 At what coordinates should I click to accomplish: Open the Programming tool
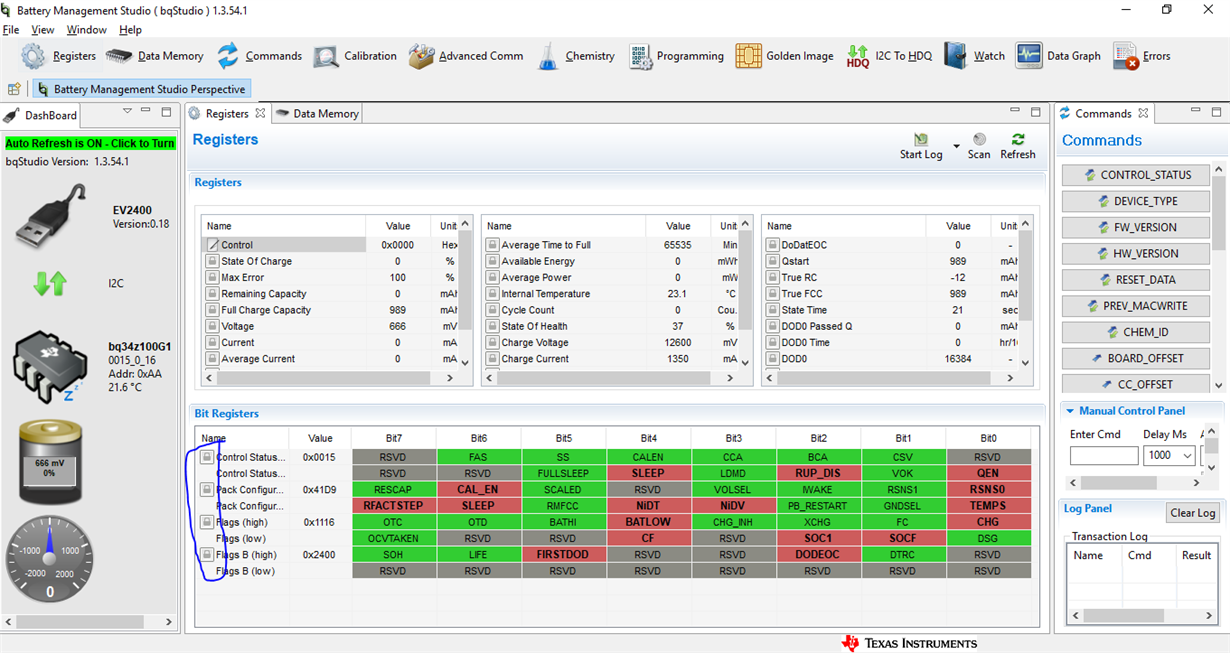[x=676, y=56]
